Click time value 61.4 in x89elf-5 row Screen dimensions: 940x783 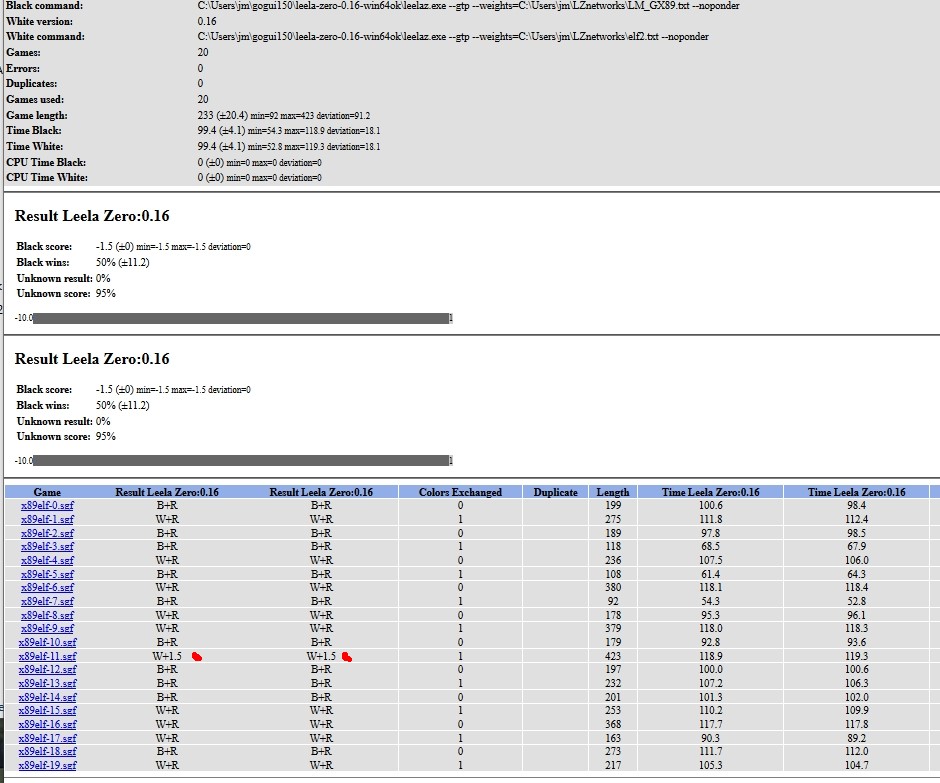(710, 574)
